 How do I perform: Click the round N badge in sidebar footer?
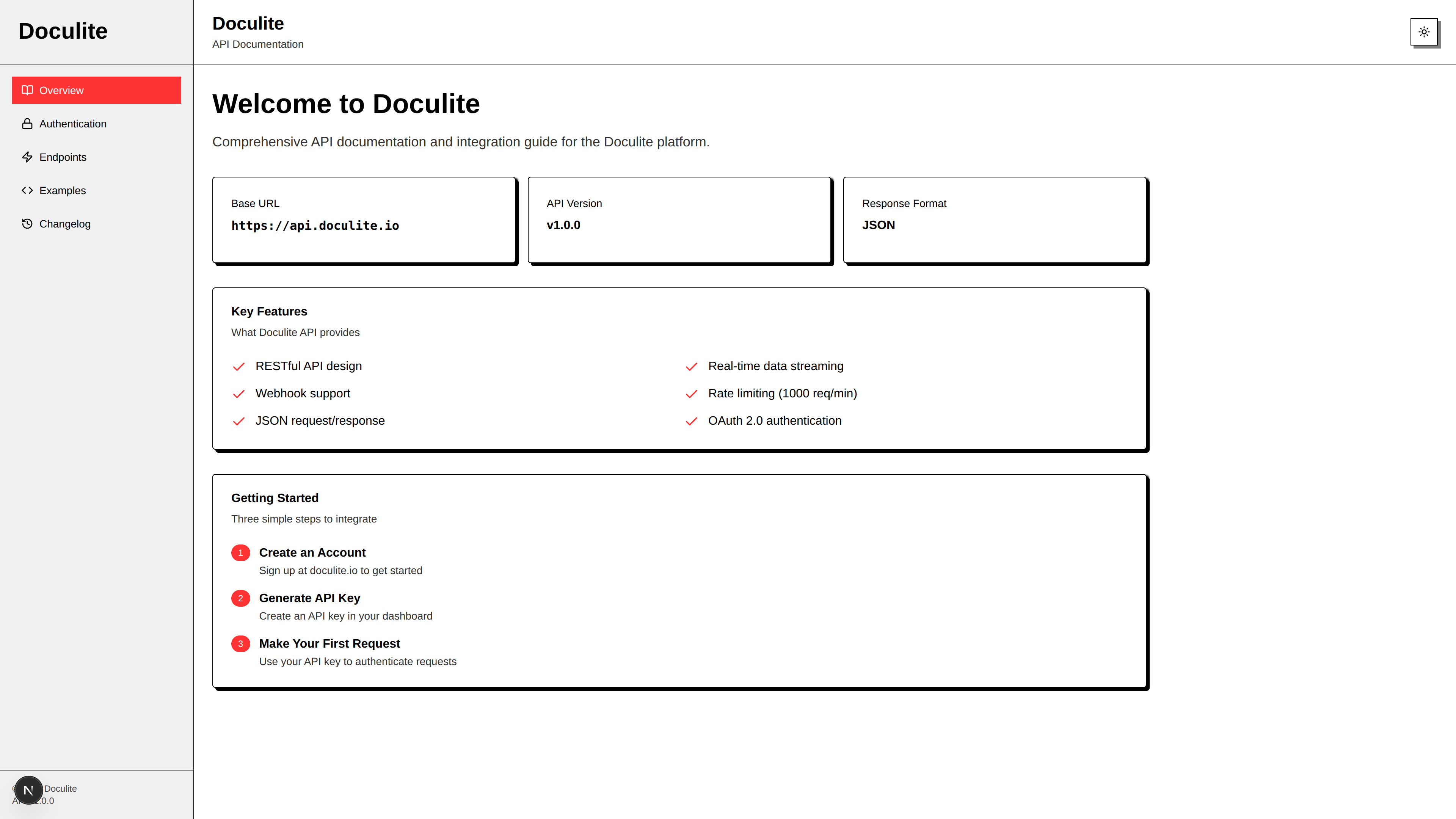(x=28, y=790)
